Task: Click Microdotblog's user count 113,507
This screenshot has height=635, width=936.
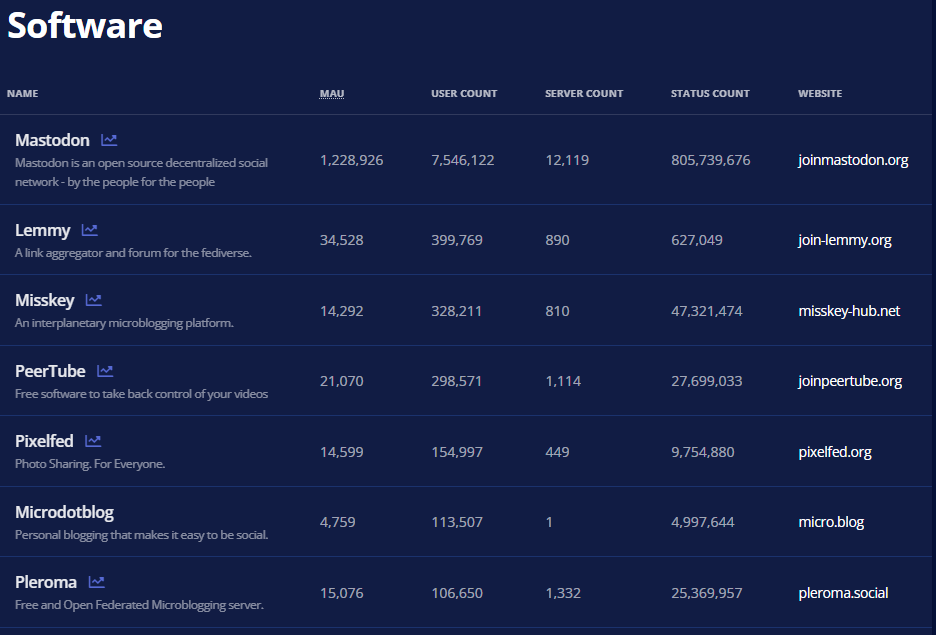Action: point(457,522)
